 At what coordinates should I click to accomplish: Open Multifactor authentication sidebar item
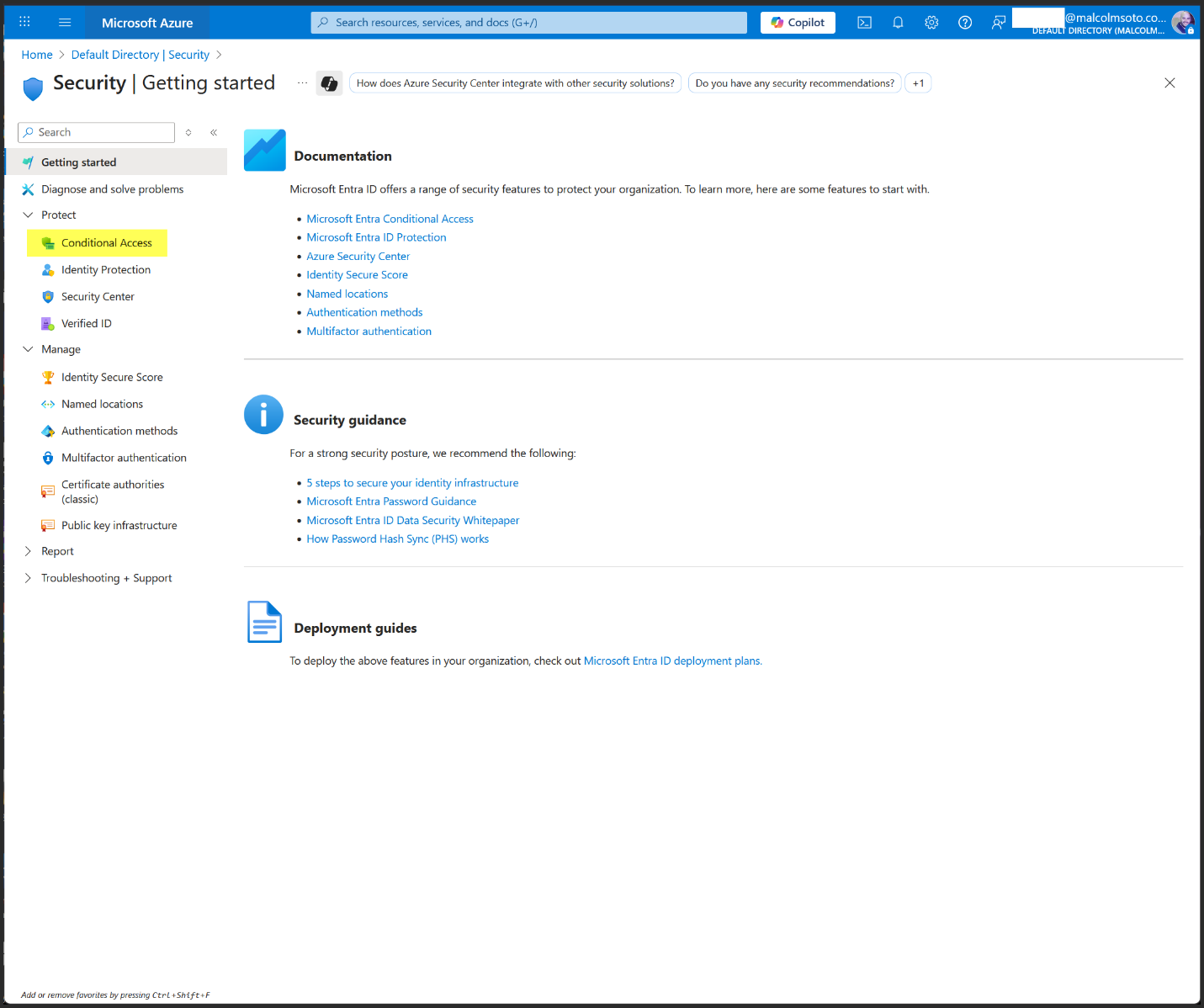click(124, 458)
